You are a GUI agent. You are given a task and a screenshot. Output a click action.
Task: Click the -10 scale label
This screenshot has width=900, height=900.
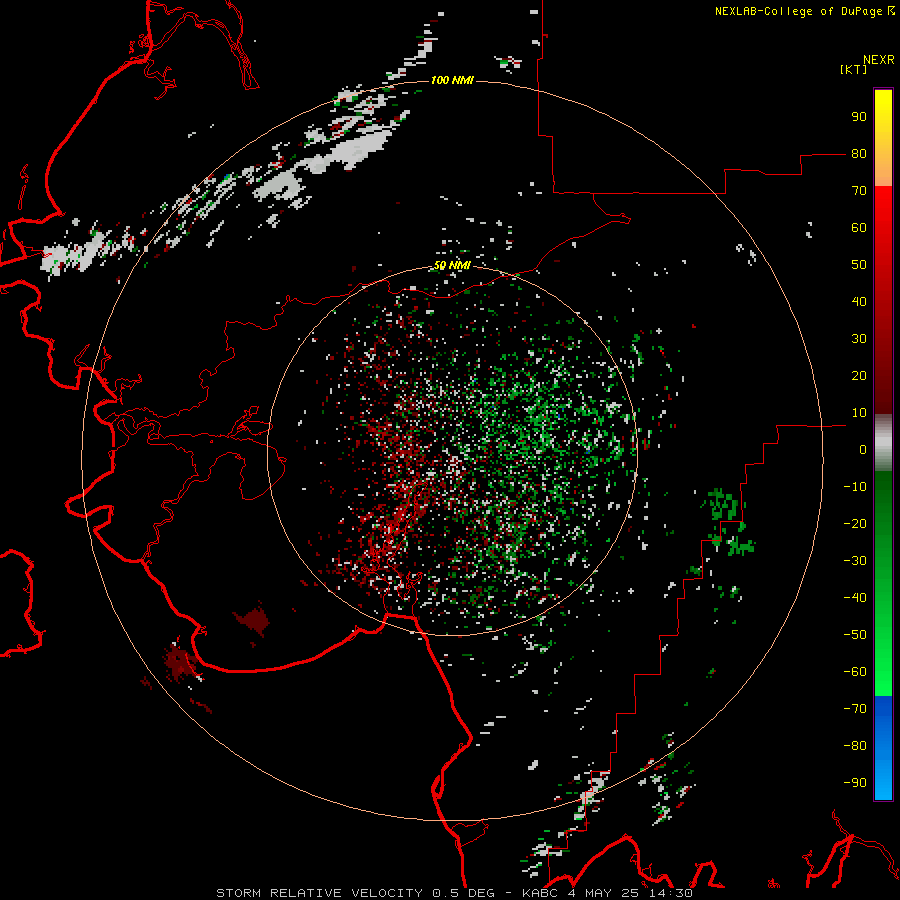[x=855, y=487]
